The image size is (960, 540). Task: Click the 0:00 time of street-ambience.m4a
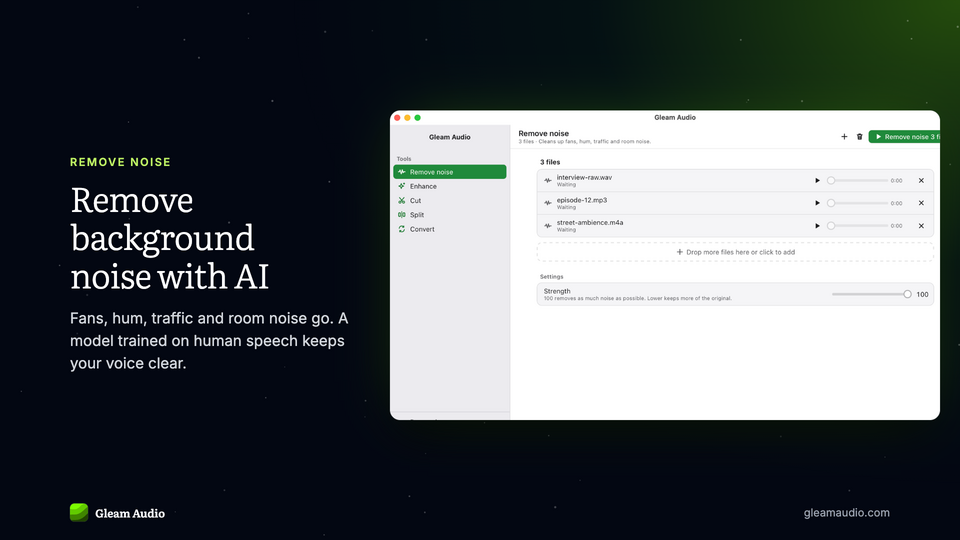coord(896,226)
